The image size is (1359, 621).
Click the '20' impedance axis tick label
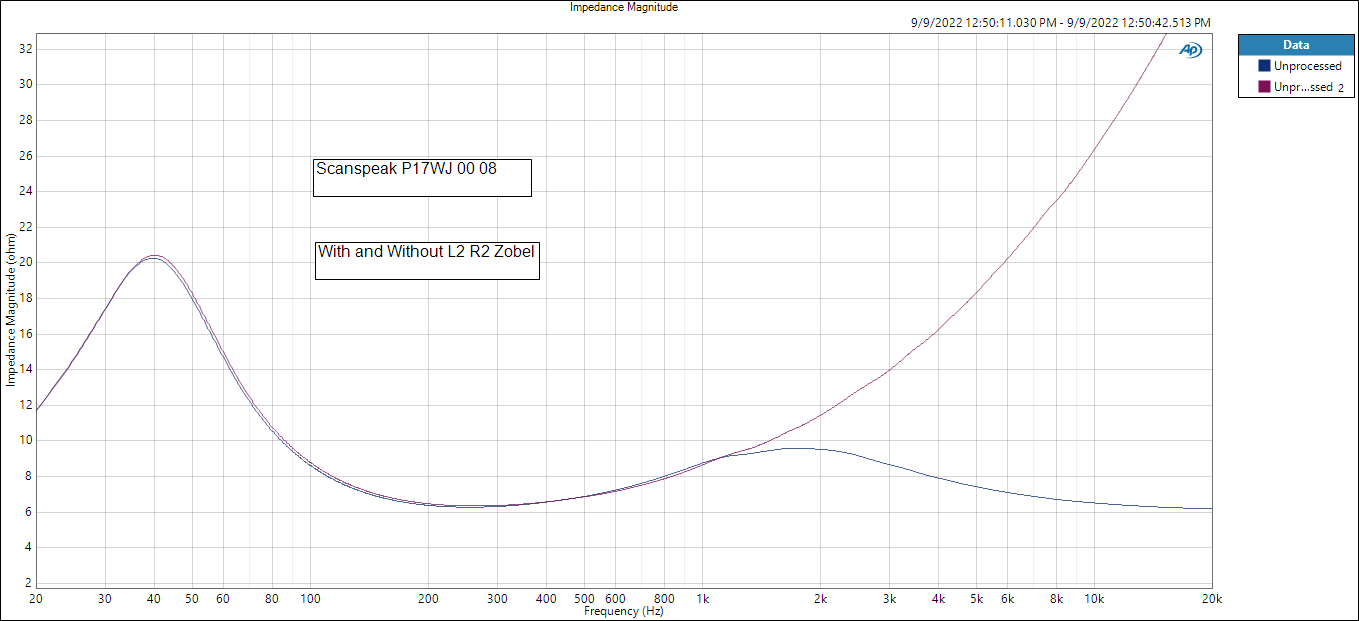[x=28, y=262]
